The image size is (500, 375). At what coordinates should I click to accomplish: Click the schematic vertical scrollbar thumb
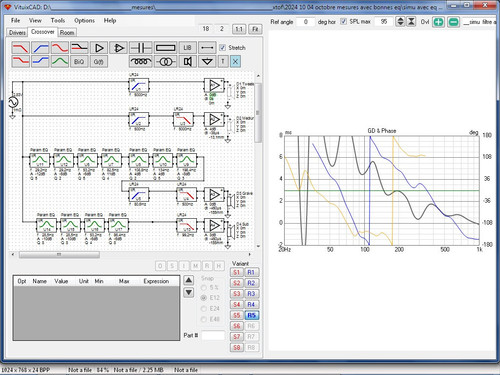pos(258,112)
